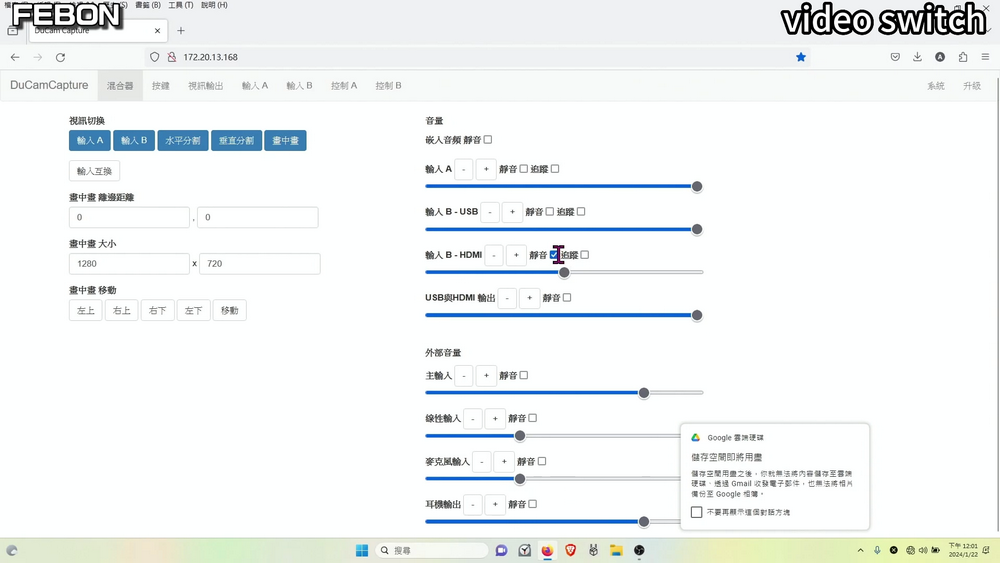
Task: Open Brave browser from the taskbar
Action: point(570,550)
